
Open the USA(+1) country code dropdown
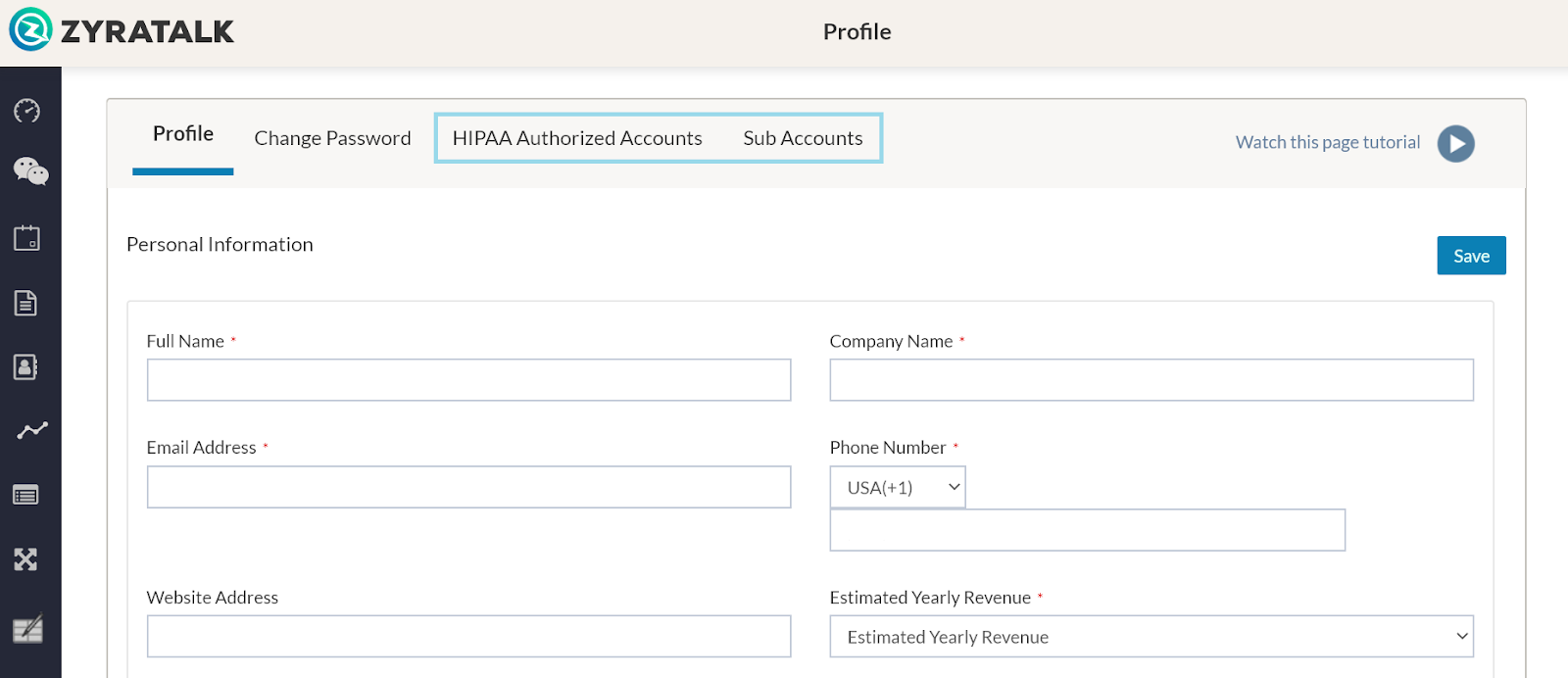click(x=898, y=487)
